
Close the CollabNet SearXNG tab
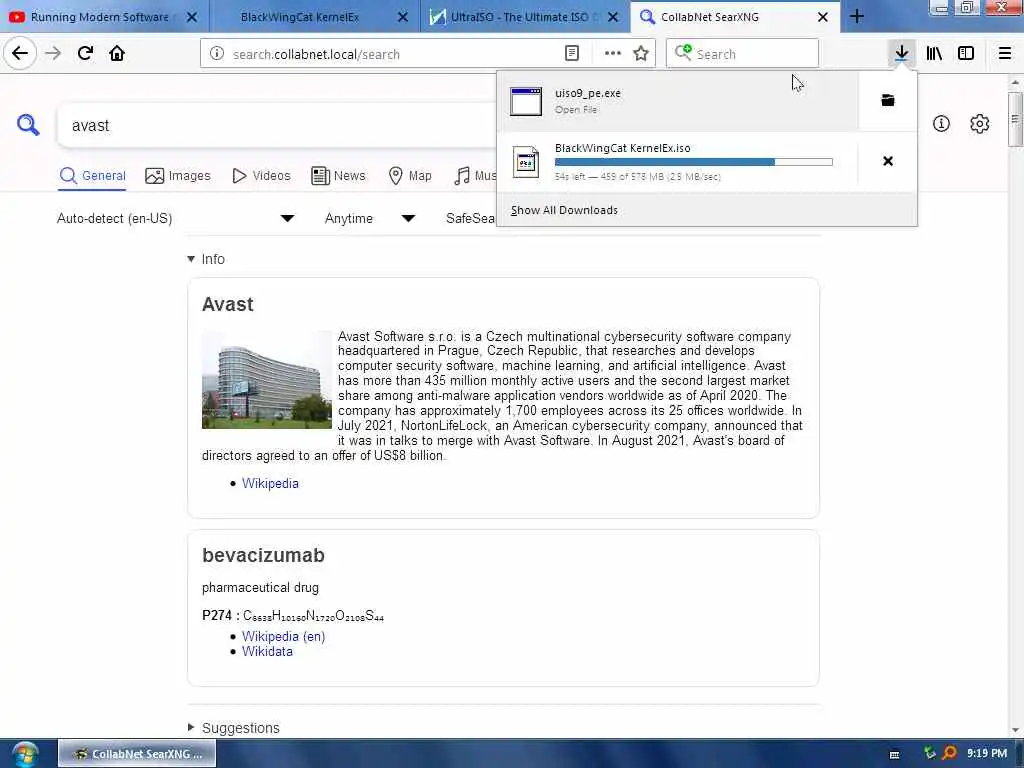[x=823, y=17]
